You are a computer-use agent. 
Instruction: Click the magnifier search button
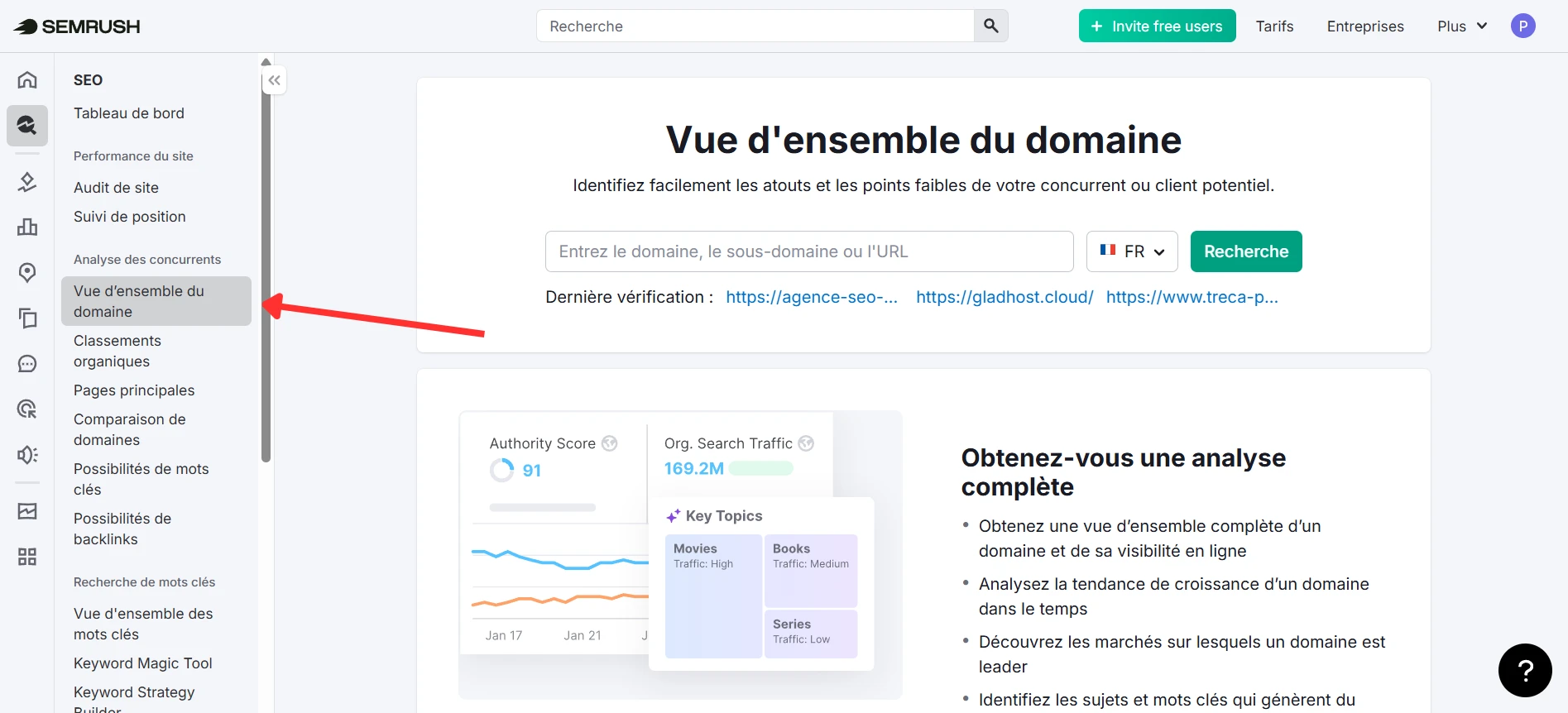tap(990, 26)
